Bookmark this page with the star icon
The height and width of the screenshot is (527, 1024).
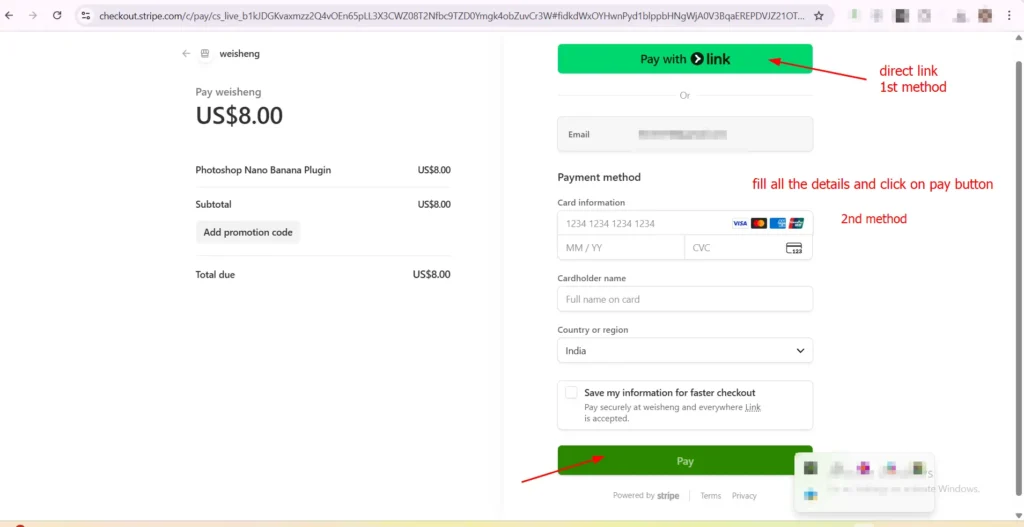(818, 16)
